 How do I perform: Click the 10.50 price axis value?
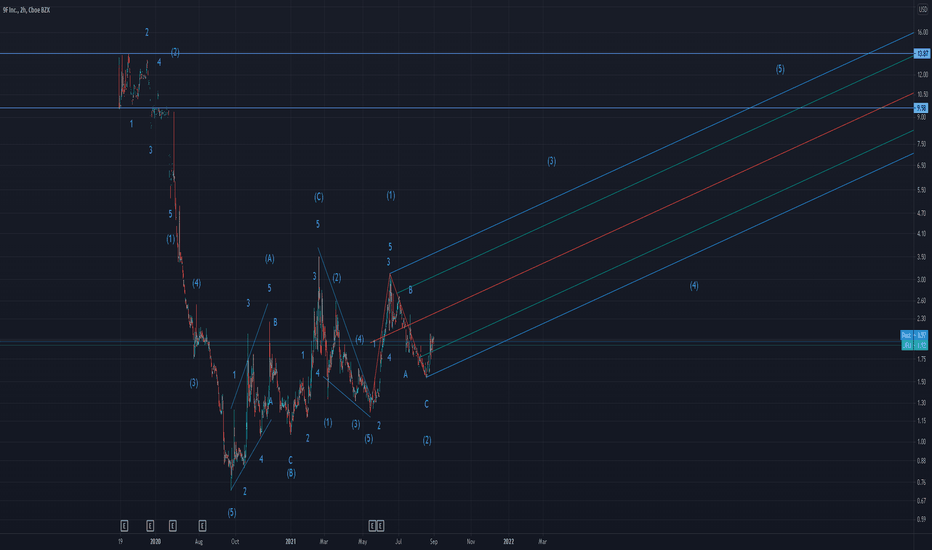(922, 94)
